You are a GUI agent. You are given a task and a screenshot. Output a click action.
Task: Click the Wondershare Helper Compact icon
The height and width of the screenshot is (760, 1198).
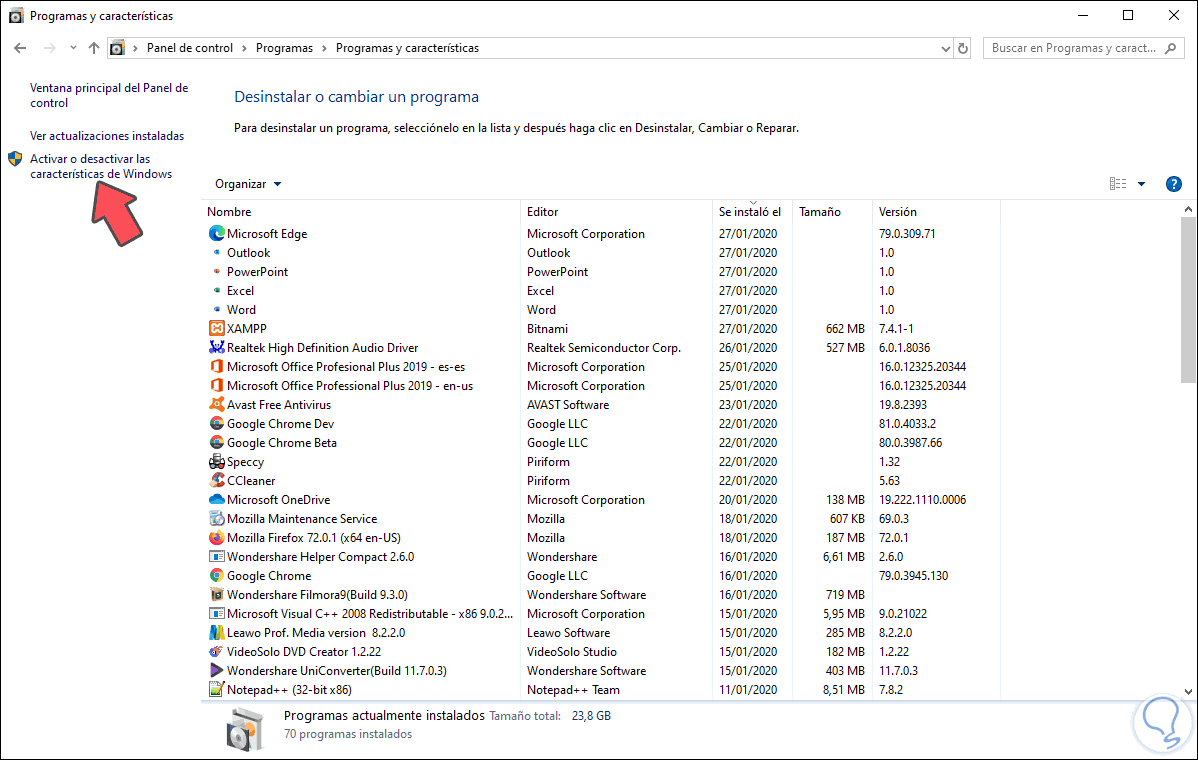tap(216, 557)
